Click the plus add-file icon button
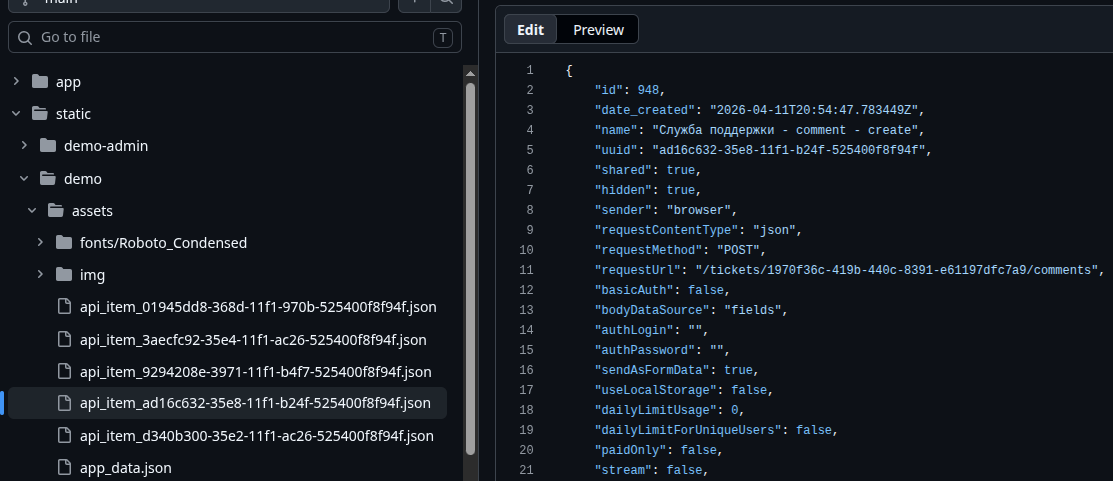 coord(415,3)
